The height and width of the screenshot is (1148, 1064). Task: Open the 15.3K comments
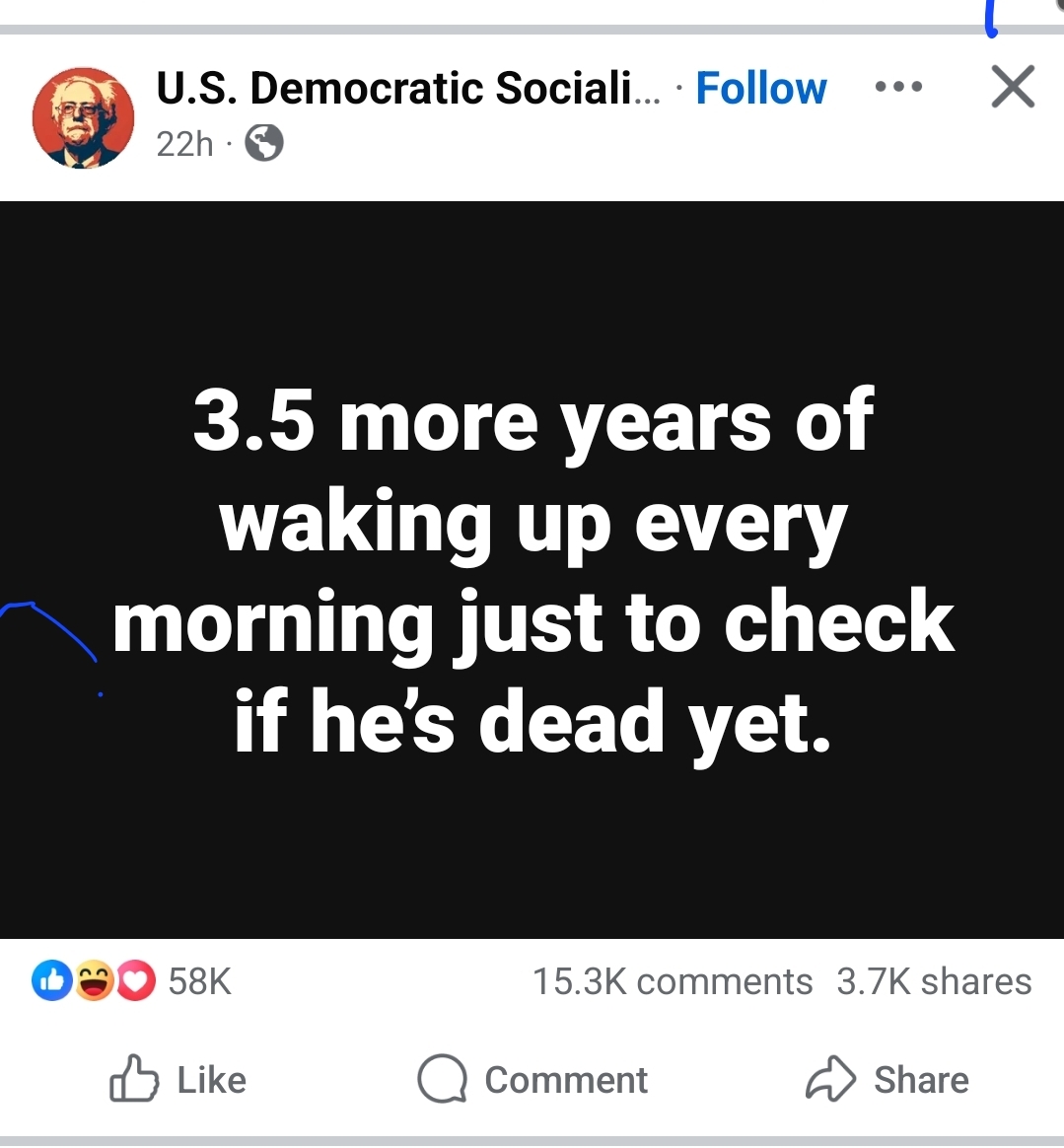(673, 981)
